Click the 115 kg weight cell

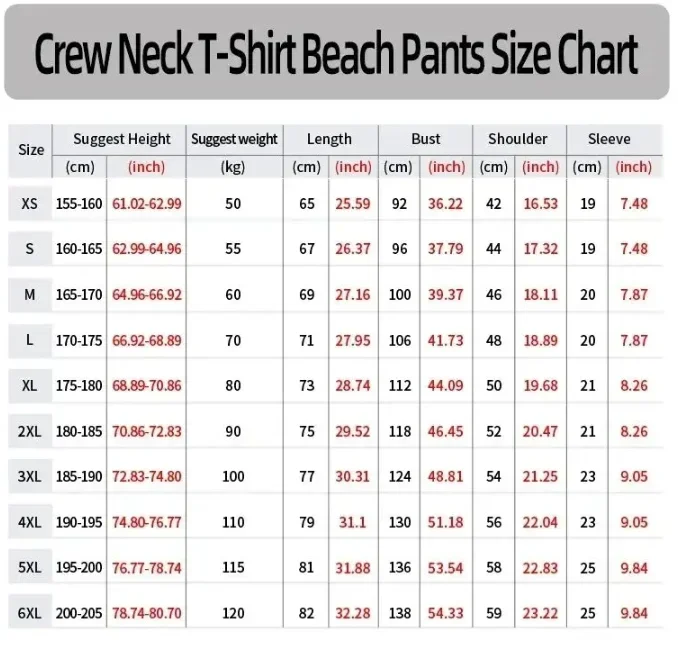coord(233,567)
